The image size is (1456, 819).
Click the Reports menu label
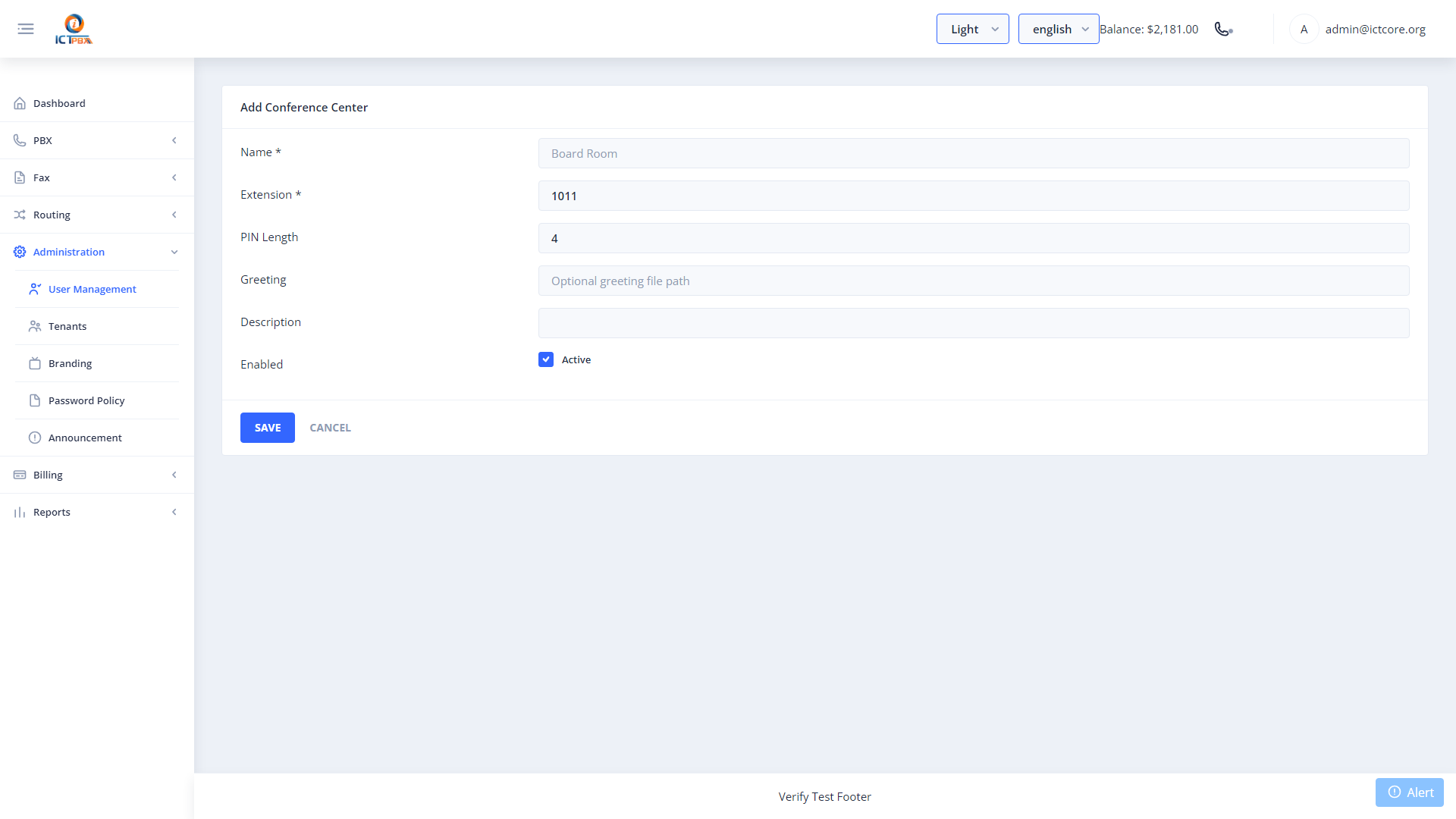[52, 512]
